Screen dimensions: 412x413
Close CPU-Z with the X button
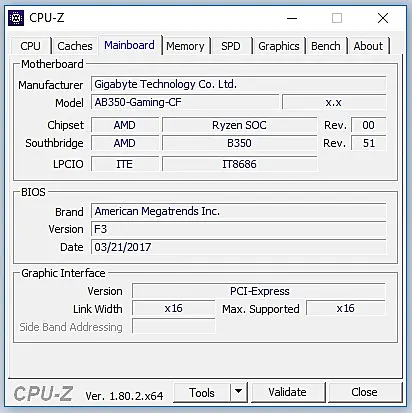click(x=383, y=18)
